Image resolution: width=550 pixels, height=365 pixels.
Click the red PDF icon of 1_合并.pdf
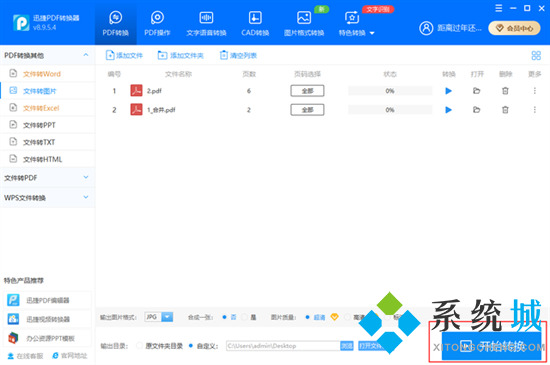(136, 109)
